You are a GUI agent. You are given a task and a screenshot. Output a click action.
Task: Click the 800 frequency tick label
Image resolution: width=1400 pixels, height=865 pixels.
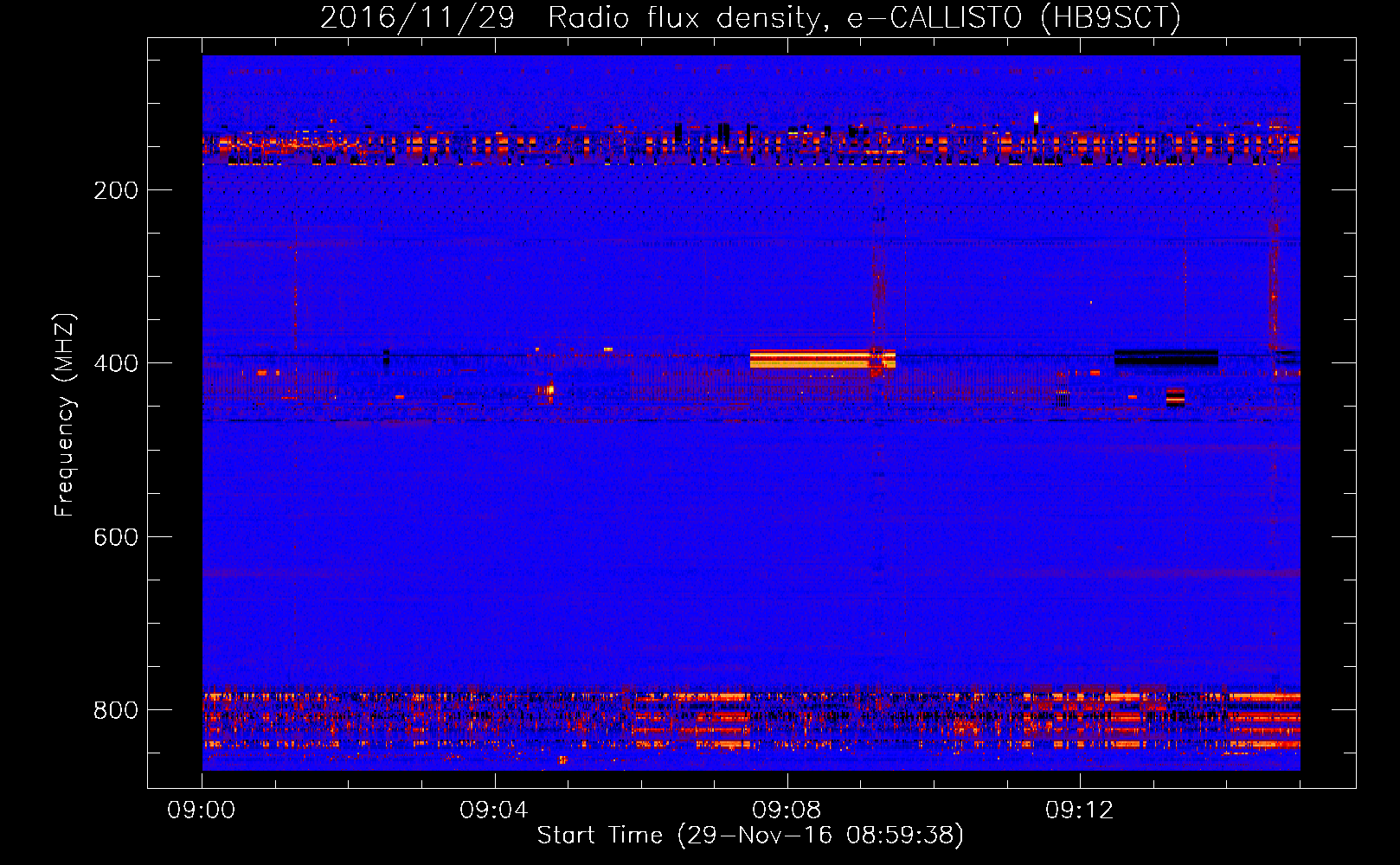point(116,710)
